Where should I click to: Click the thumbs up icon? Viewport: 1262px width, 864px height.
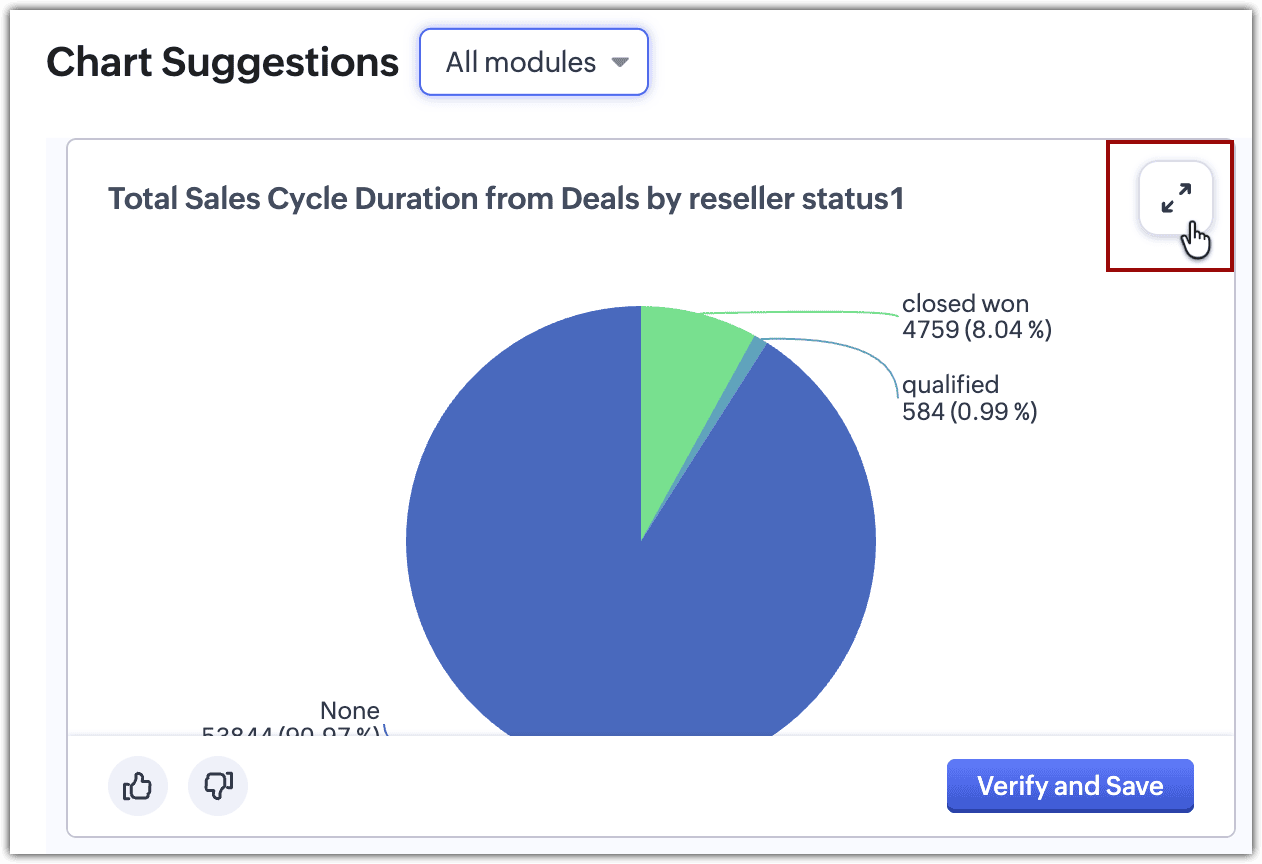[x=137, y=787]
